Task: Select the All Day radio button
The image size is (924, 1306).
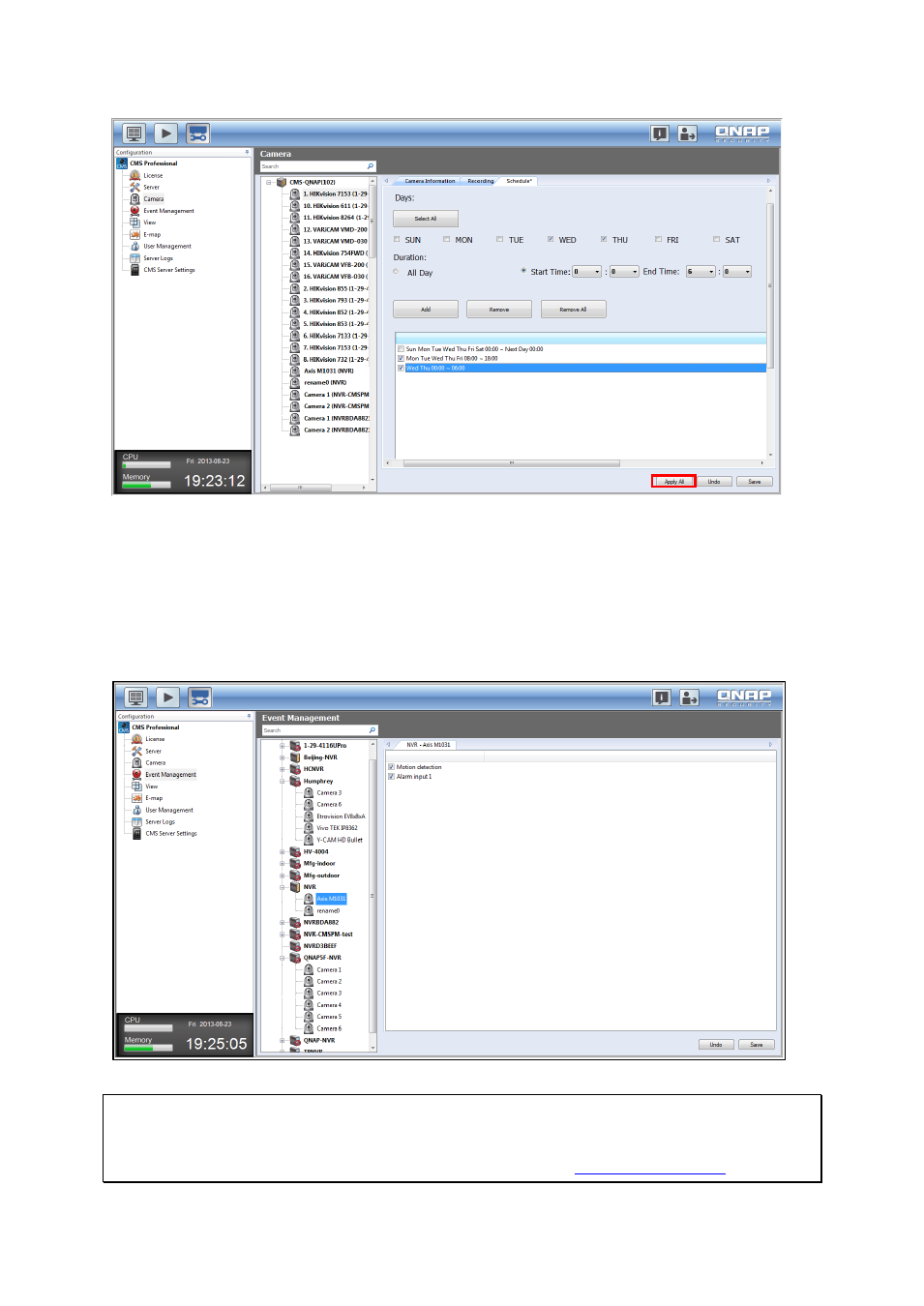Action: tap(397, 272)
